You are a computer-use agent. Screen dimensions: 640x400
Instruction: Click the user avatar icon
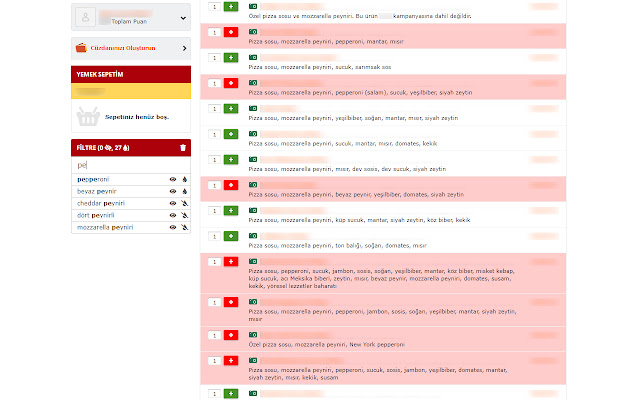[85, 17]
